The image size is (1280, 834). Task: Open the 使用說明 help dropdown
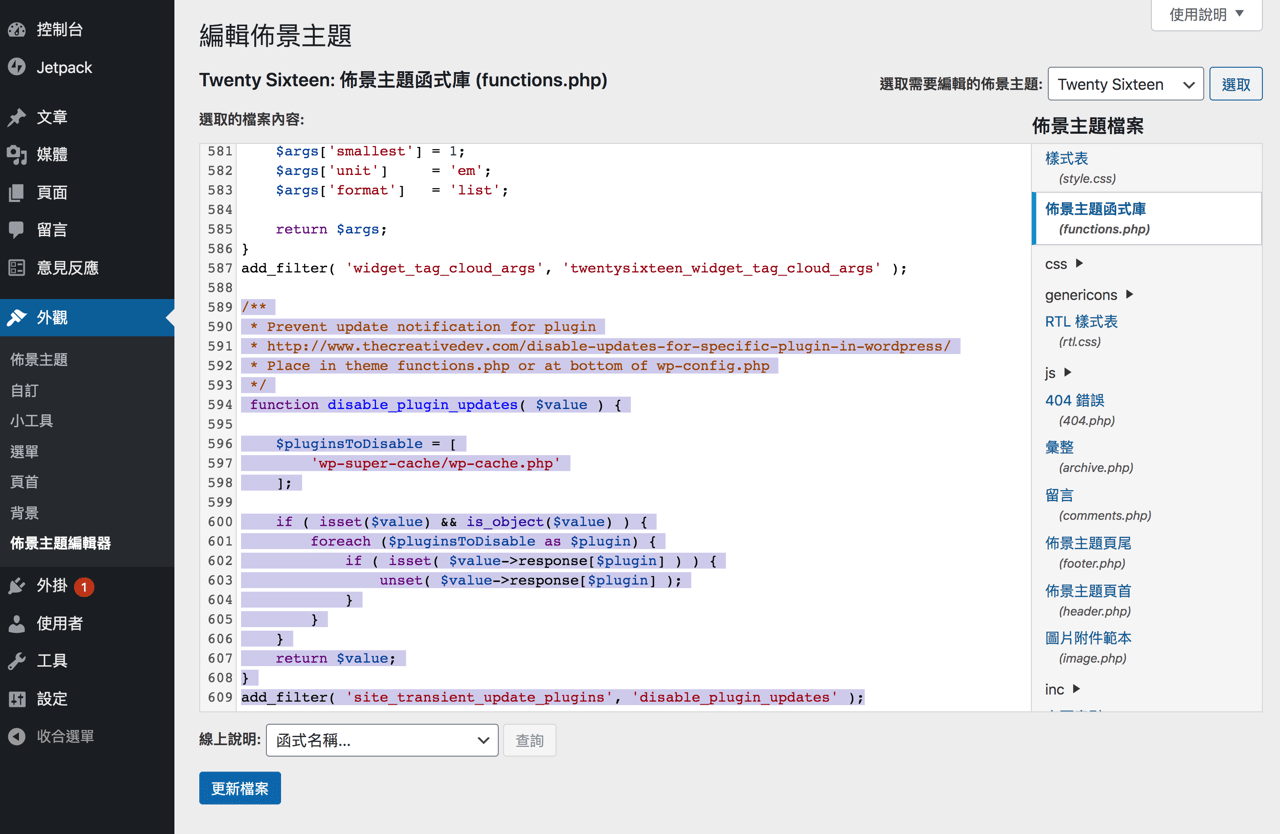[x=1207, y=14]
